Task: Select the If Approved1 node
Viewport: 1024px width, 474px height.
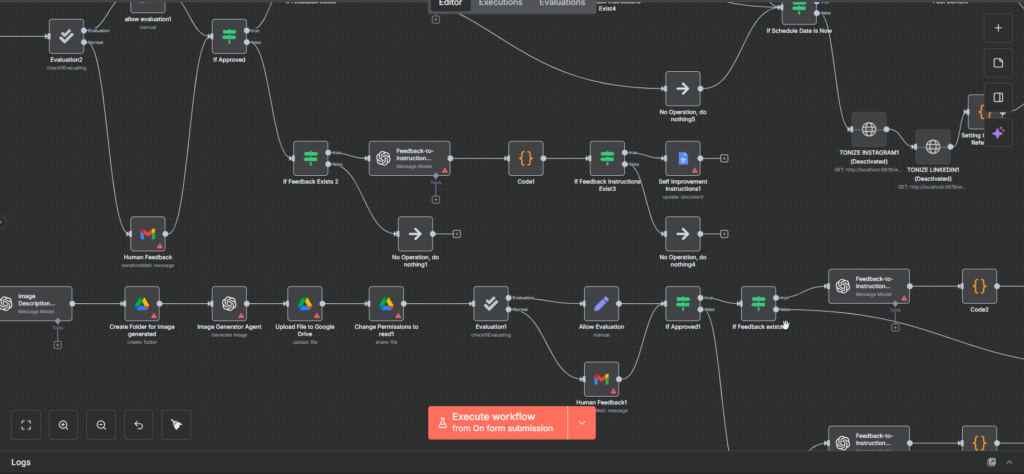Action: (x=682, y=304)
